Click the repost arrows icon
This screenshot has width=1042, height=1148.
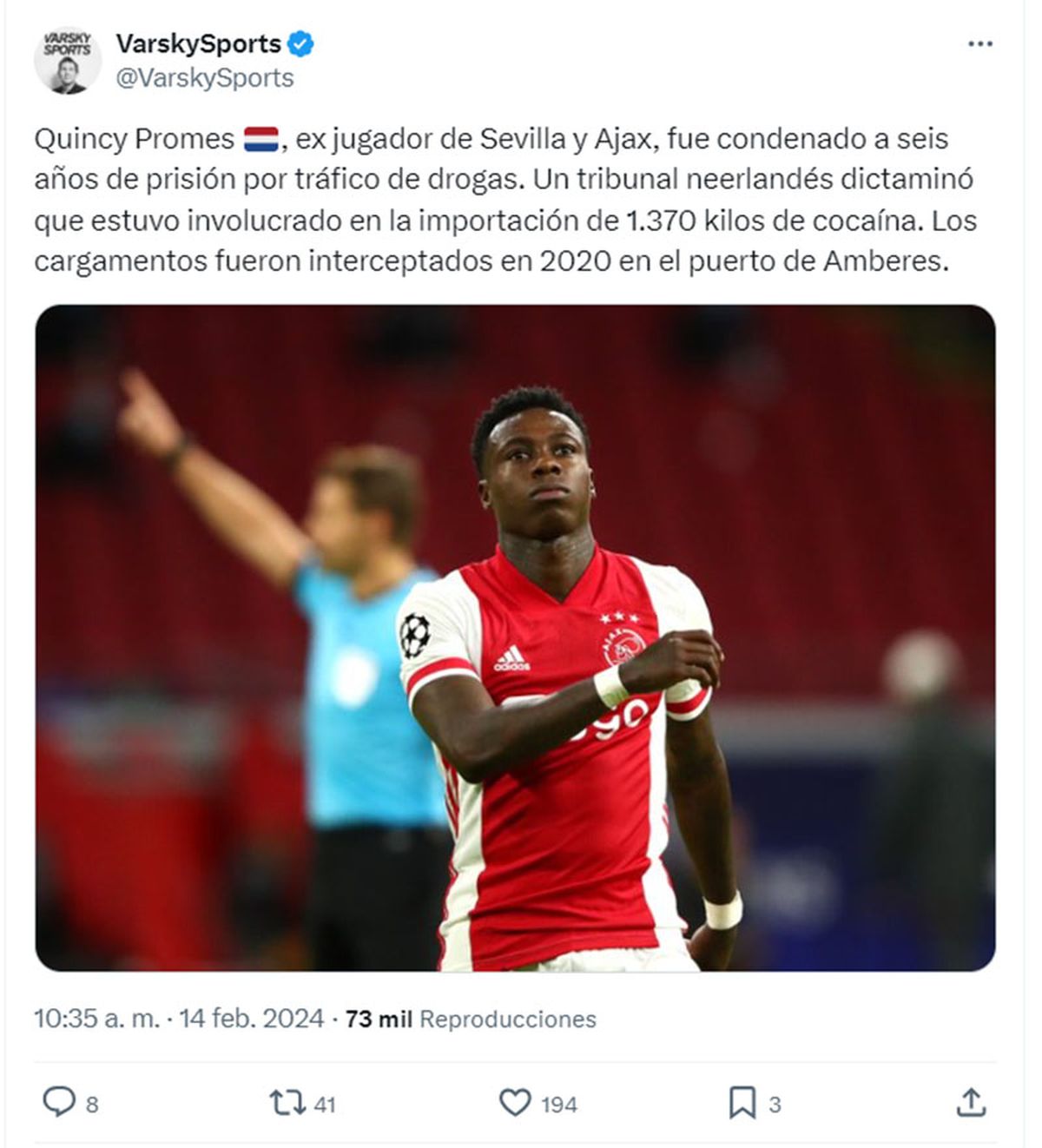[x=287, y=1103]
